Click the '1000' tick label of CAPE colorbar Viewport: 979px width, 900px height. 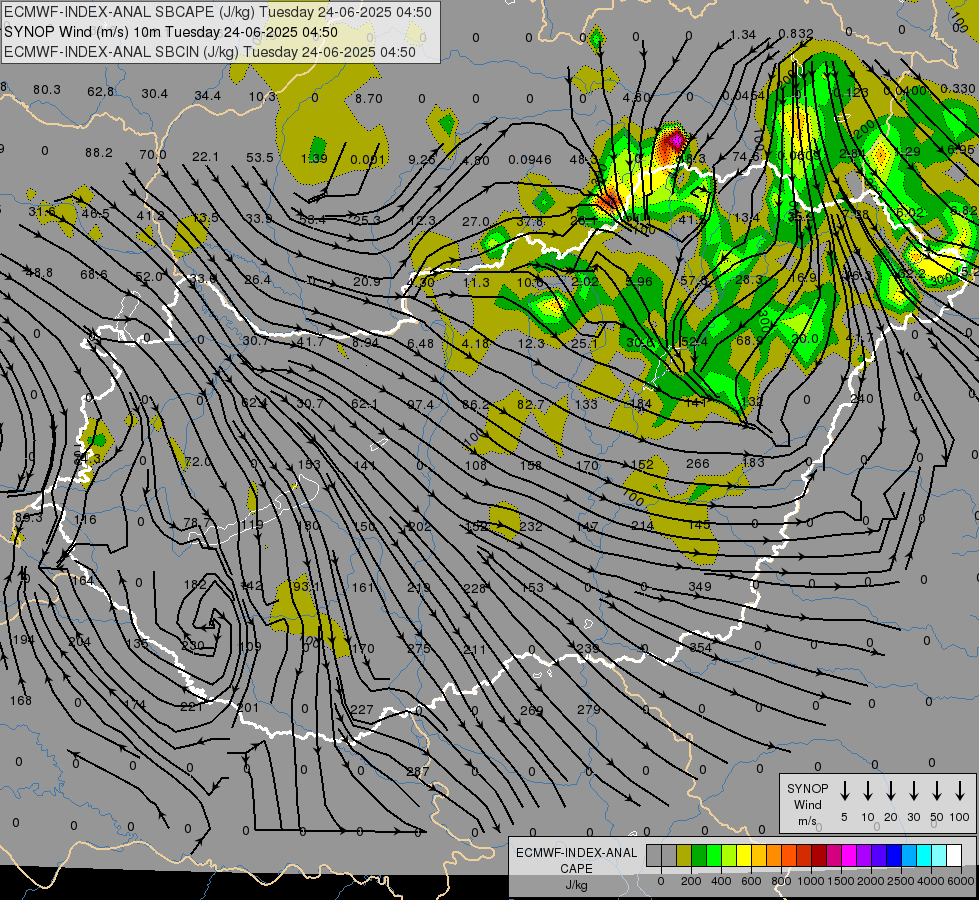point(811,881)
